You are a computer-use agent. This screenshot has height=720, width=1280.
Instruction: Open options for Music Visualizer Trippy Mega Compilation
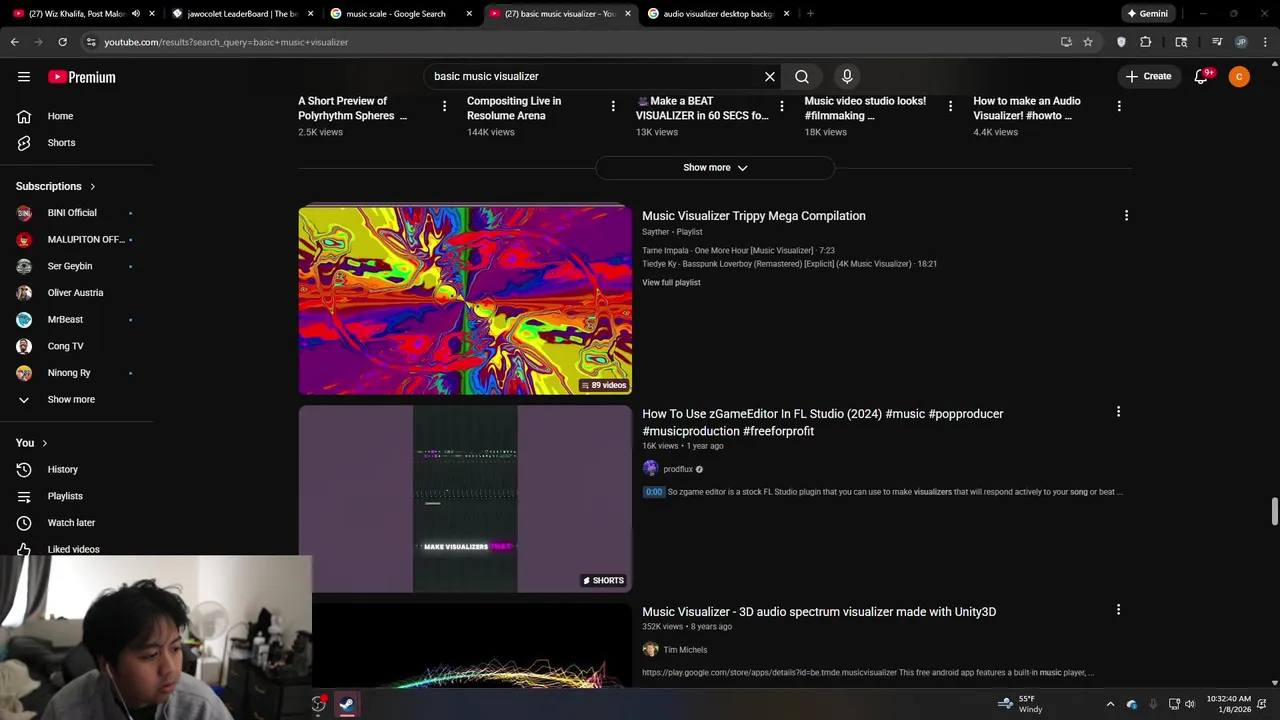coord(1126,216)
